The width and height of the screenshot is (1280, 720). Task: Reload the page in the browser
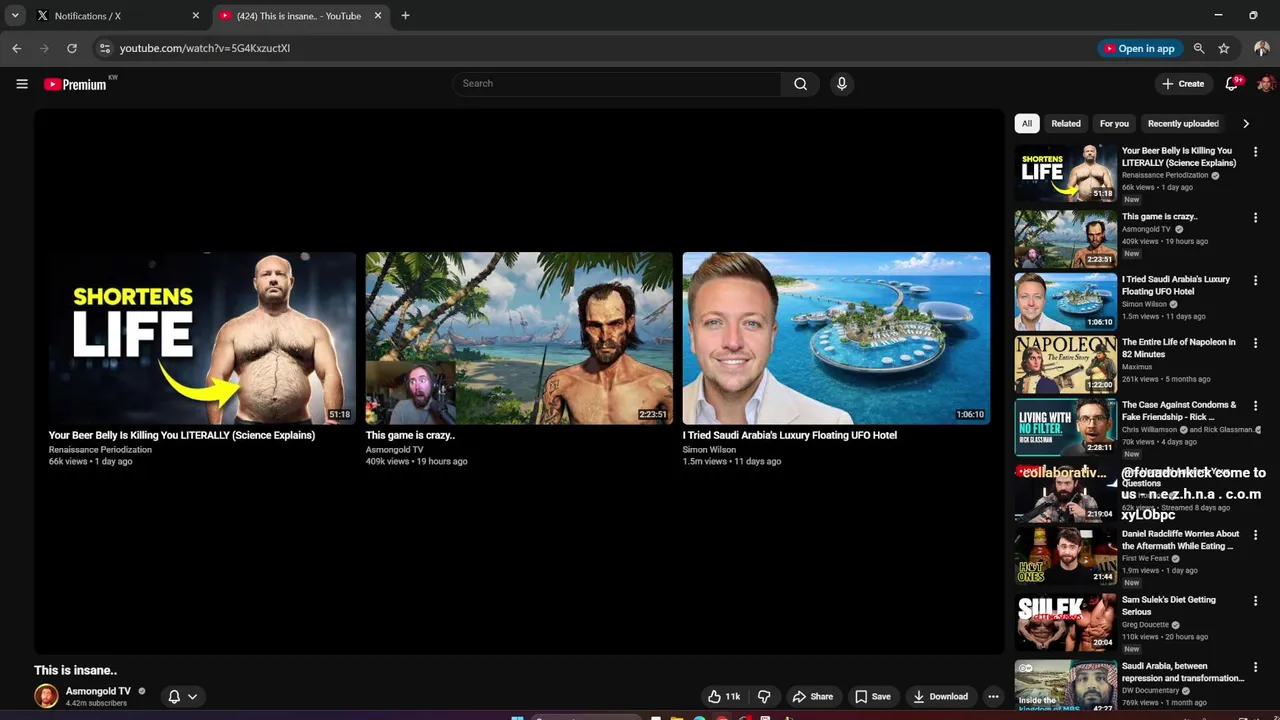tap(72, 48)
